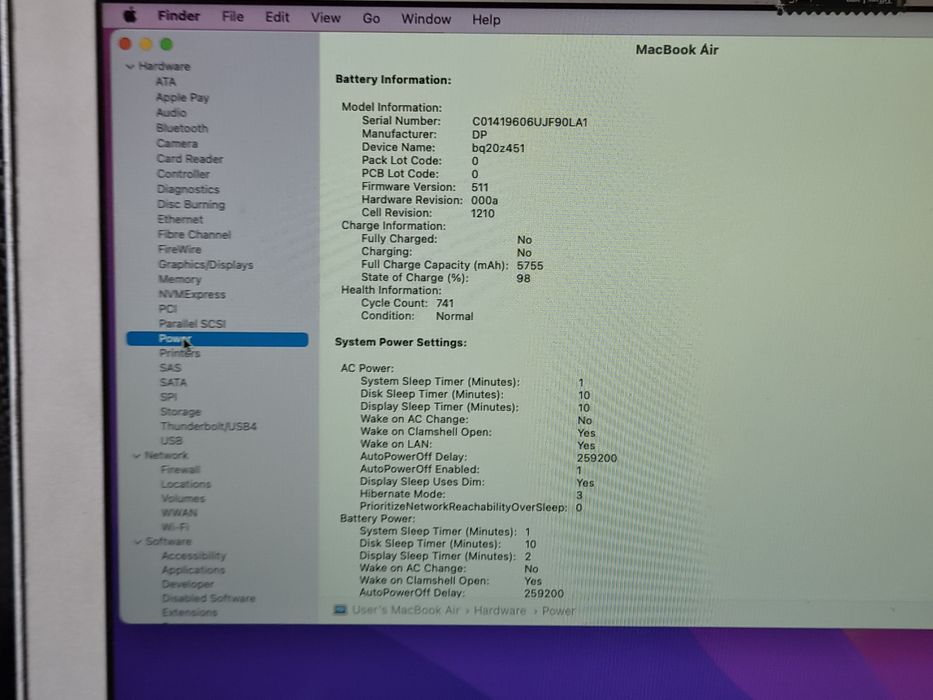Select Locations under Network

(186, 484)
